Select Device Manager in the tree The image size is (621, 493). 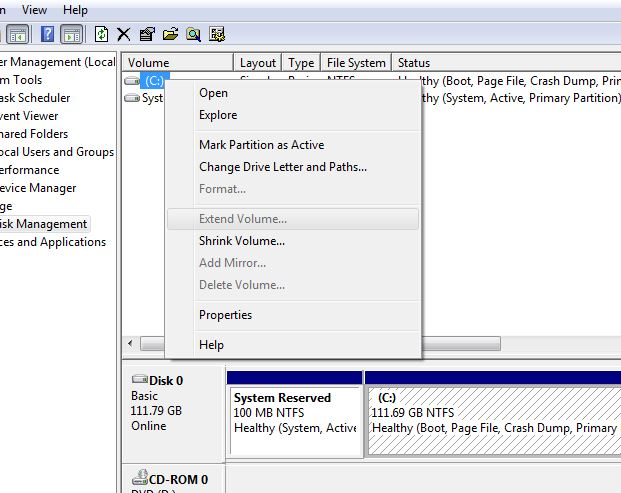[x=38, y=188]
